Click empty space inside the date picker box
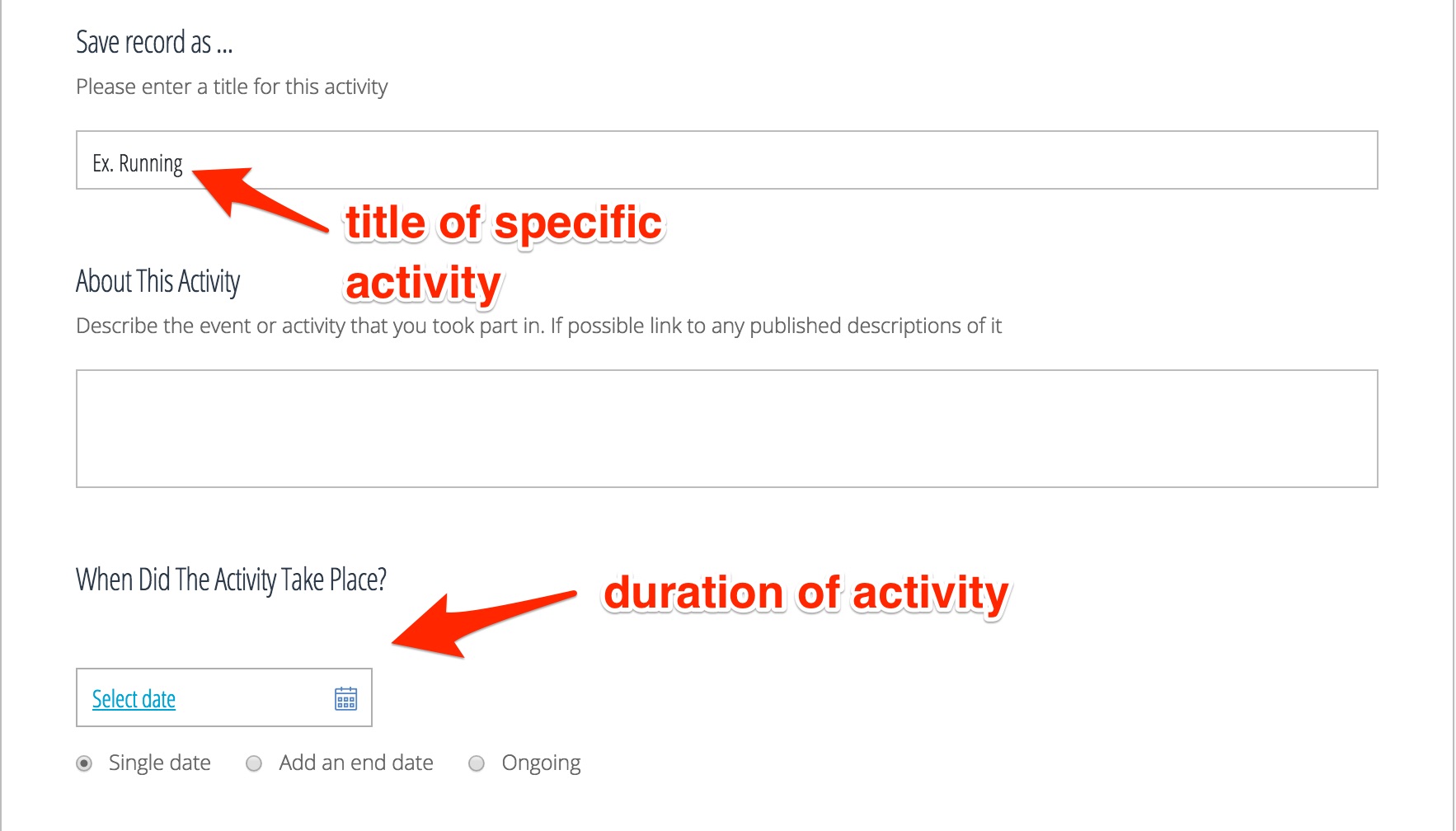 [x=256, y=698]
